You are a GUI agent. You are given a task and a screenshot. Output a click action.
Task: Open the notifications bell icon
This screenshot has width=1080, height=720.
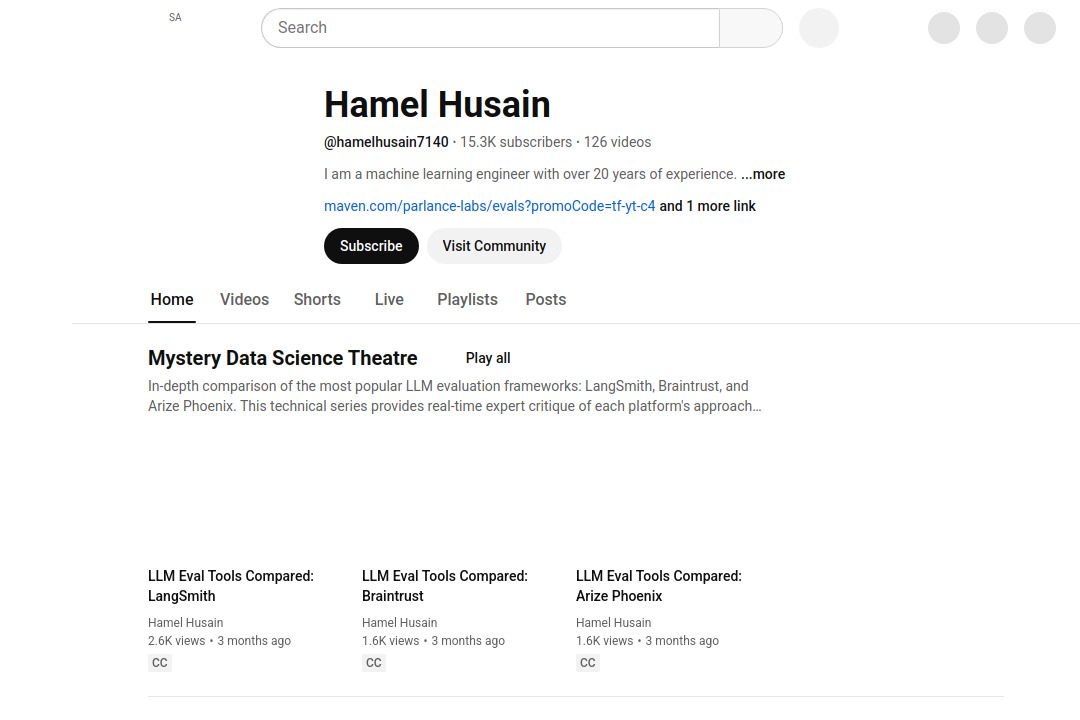(x=991, y=28)
